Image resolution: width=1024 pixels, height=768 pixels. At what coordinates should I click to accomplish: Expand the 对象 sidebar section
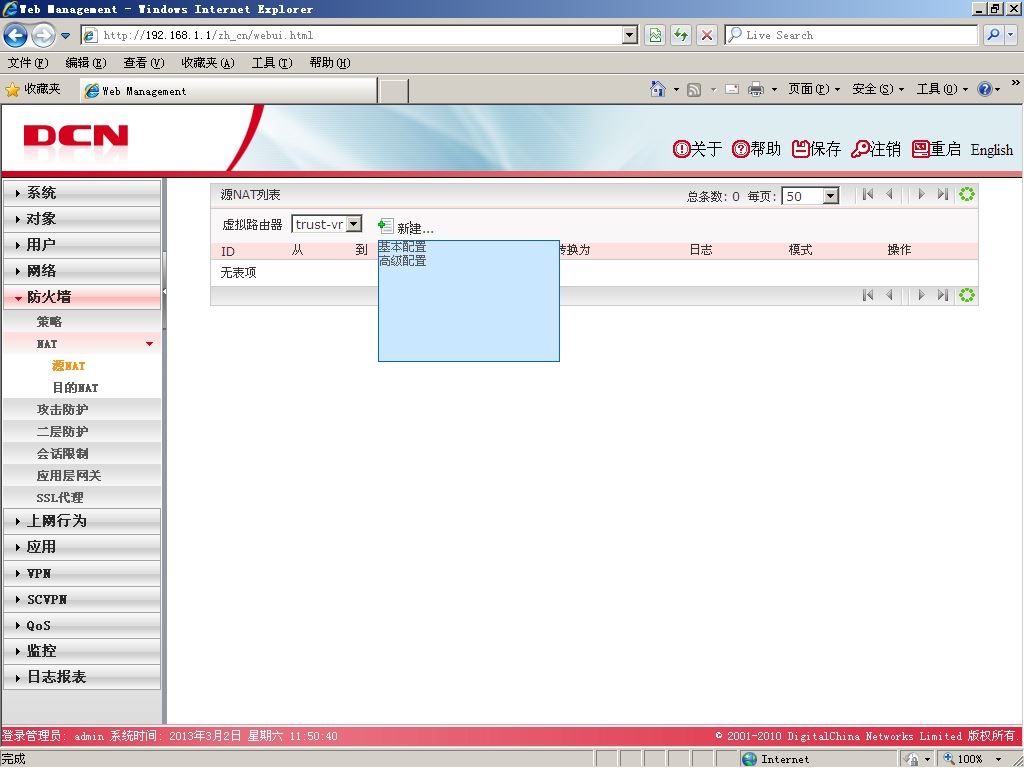tap(82, 219)
